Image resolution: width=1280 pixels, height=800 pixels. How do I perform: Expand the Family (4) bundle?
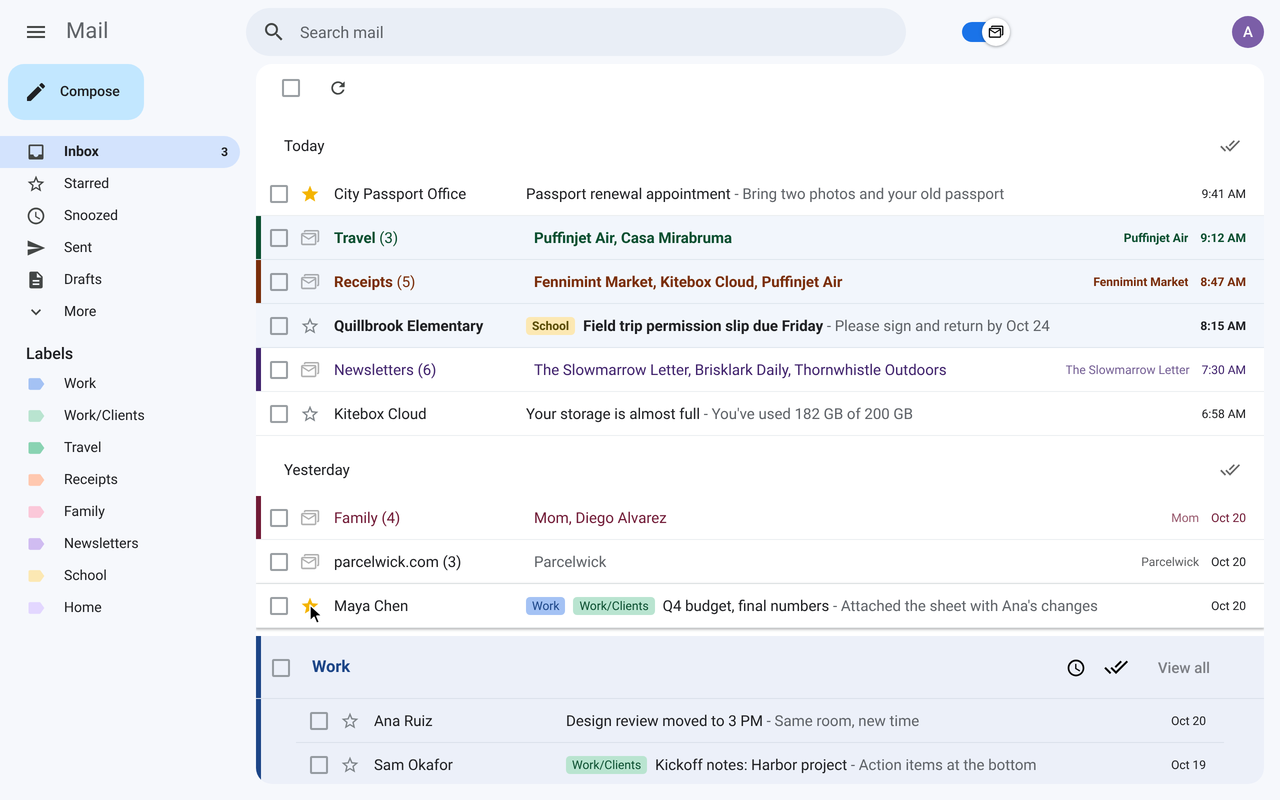(x=760, y=518)
